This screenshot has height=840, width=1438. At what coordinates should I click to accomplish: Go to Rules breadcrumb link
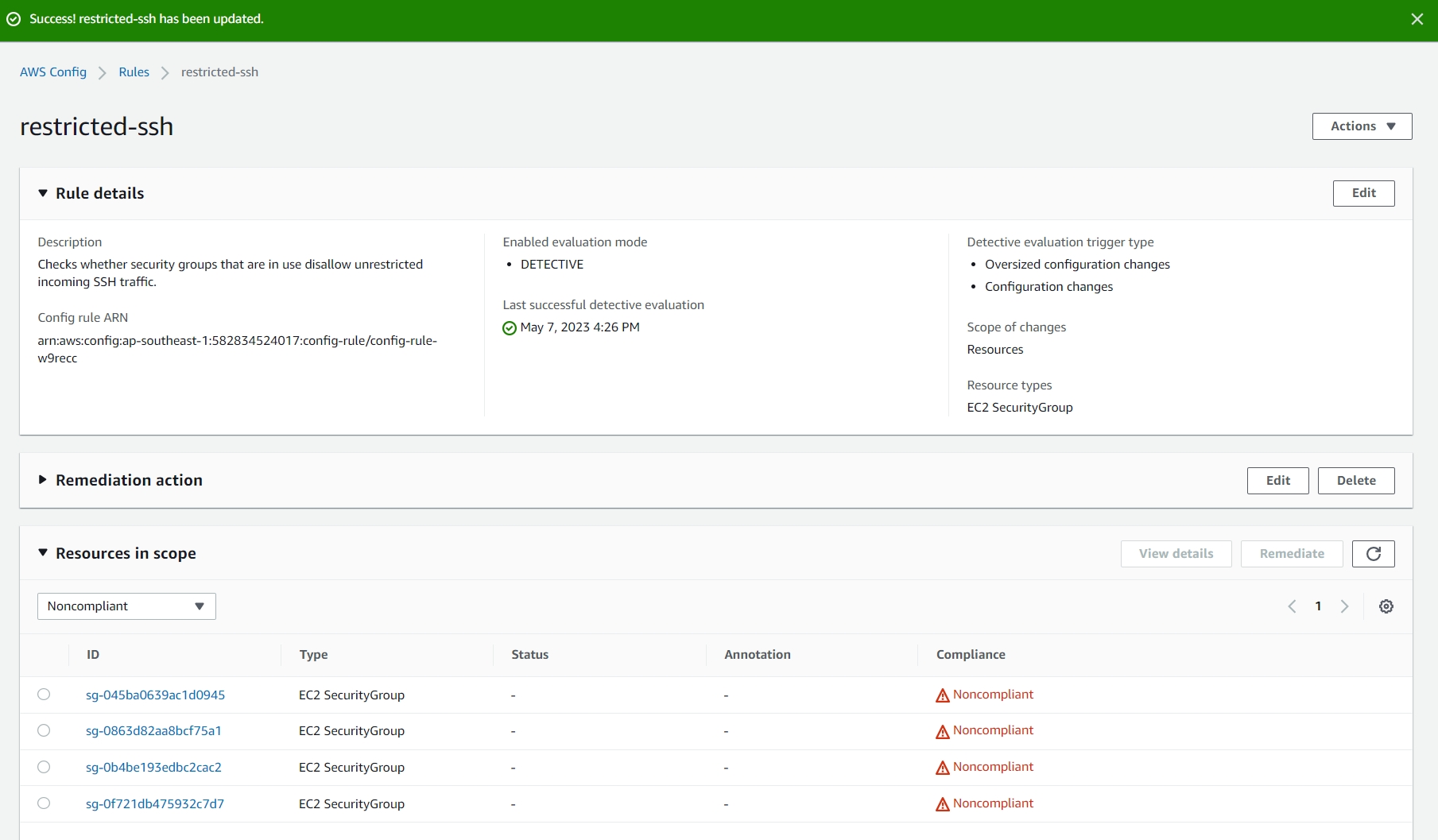(x=134, y=72)
